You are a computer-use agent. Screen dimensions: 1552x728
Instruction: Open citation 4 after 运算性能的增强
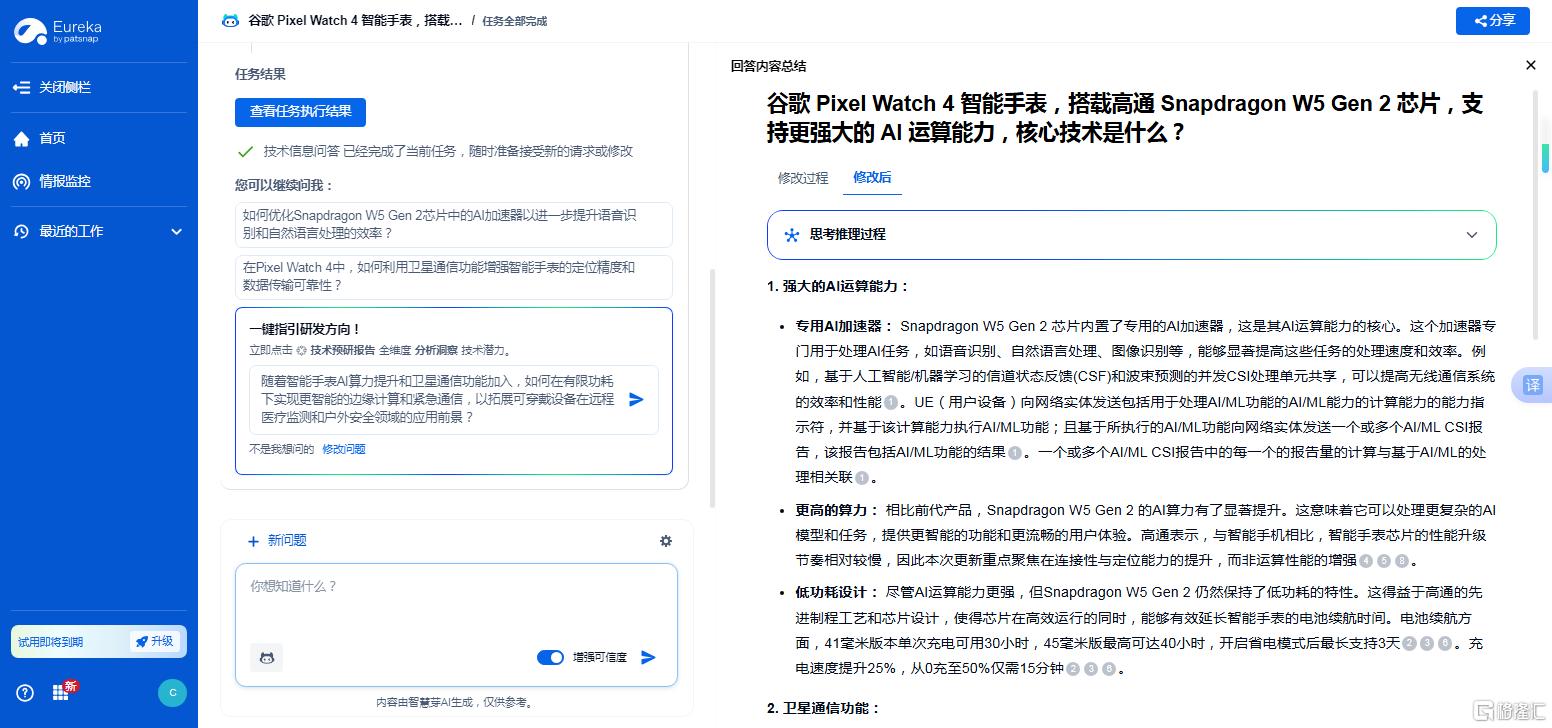(x=1366, y=561)
